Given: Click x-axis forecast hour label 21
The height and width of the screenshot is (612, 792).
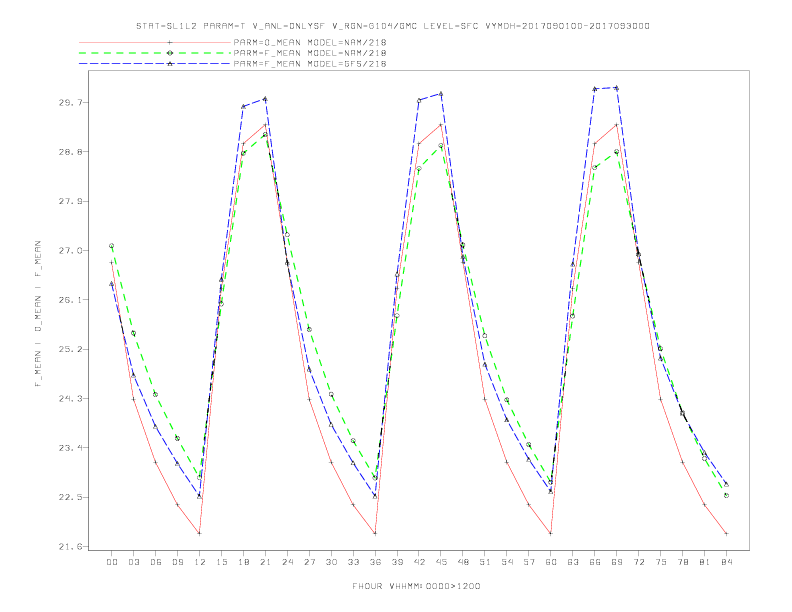Looking at the screenshot, I should point(265,562).
